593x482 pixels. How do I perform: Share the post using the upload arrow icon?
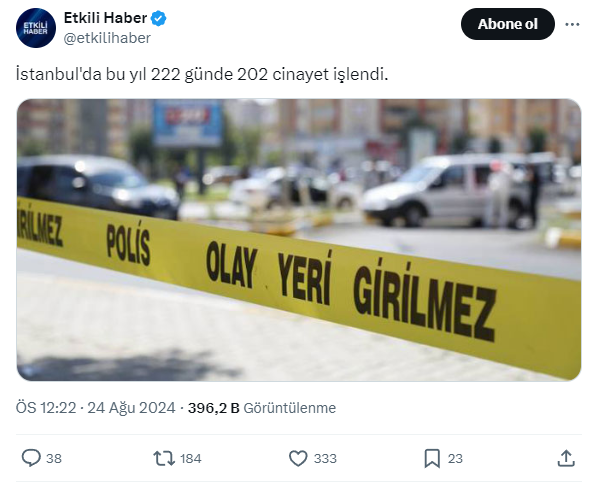click(x=566, y=458)
